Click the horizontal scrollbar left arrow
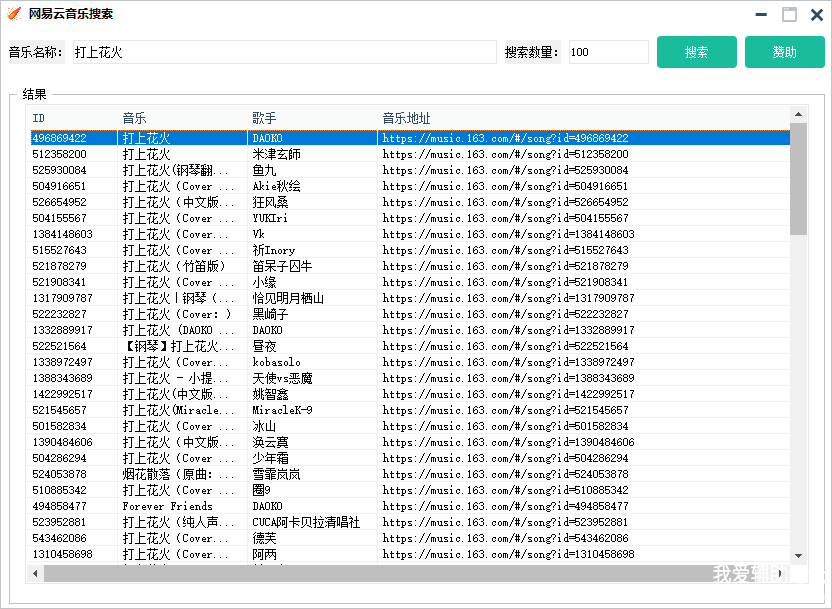The height and width of the screenshot is (609, 832). (x=35, y=573)
